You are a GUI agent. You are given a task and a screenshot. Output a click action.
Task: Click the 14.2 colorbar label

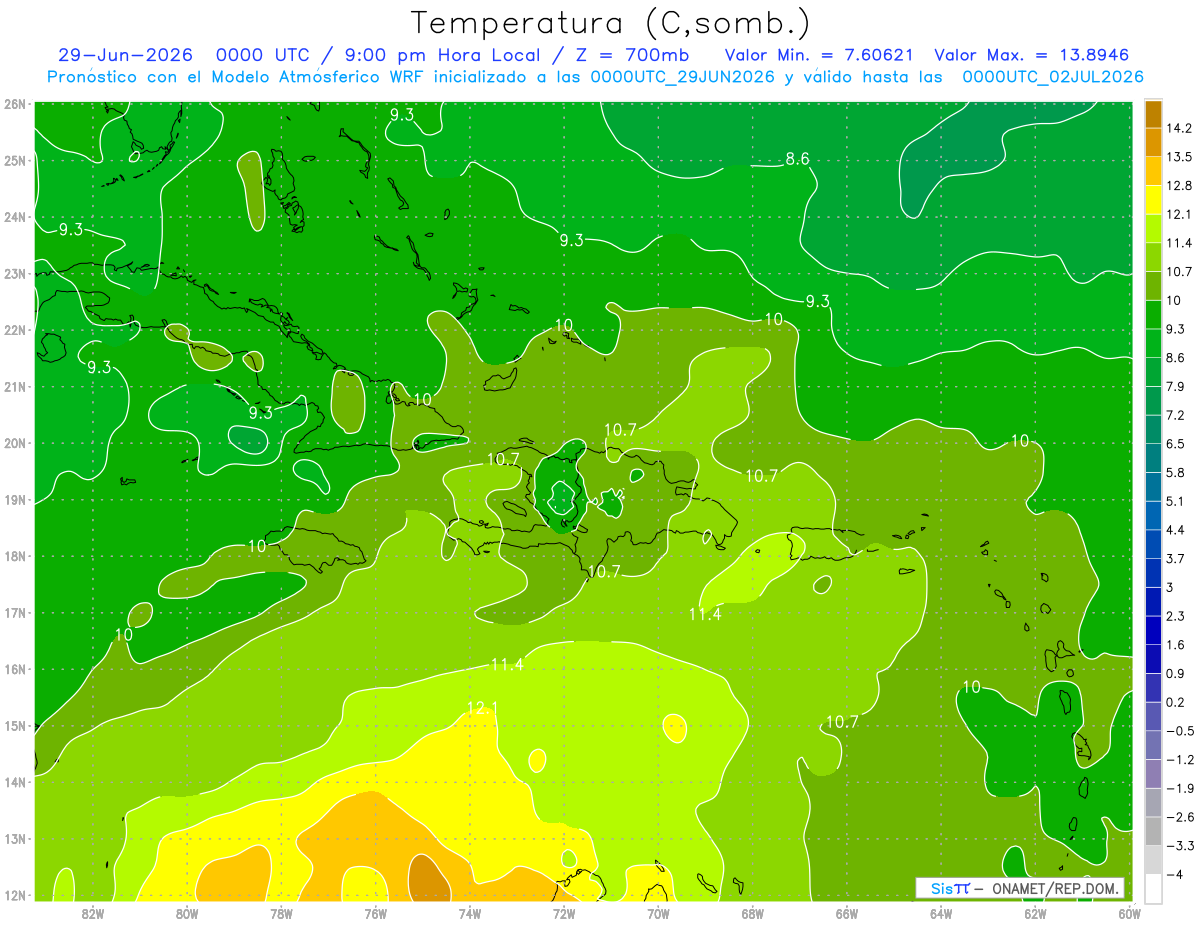click(1178, 128)
